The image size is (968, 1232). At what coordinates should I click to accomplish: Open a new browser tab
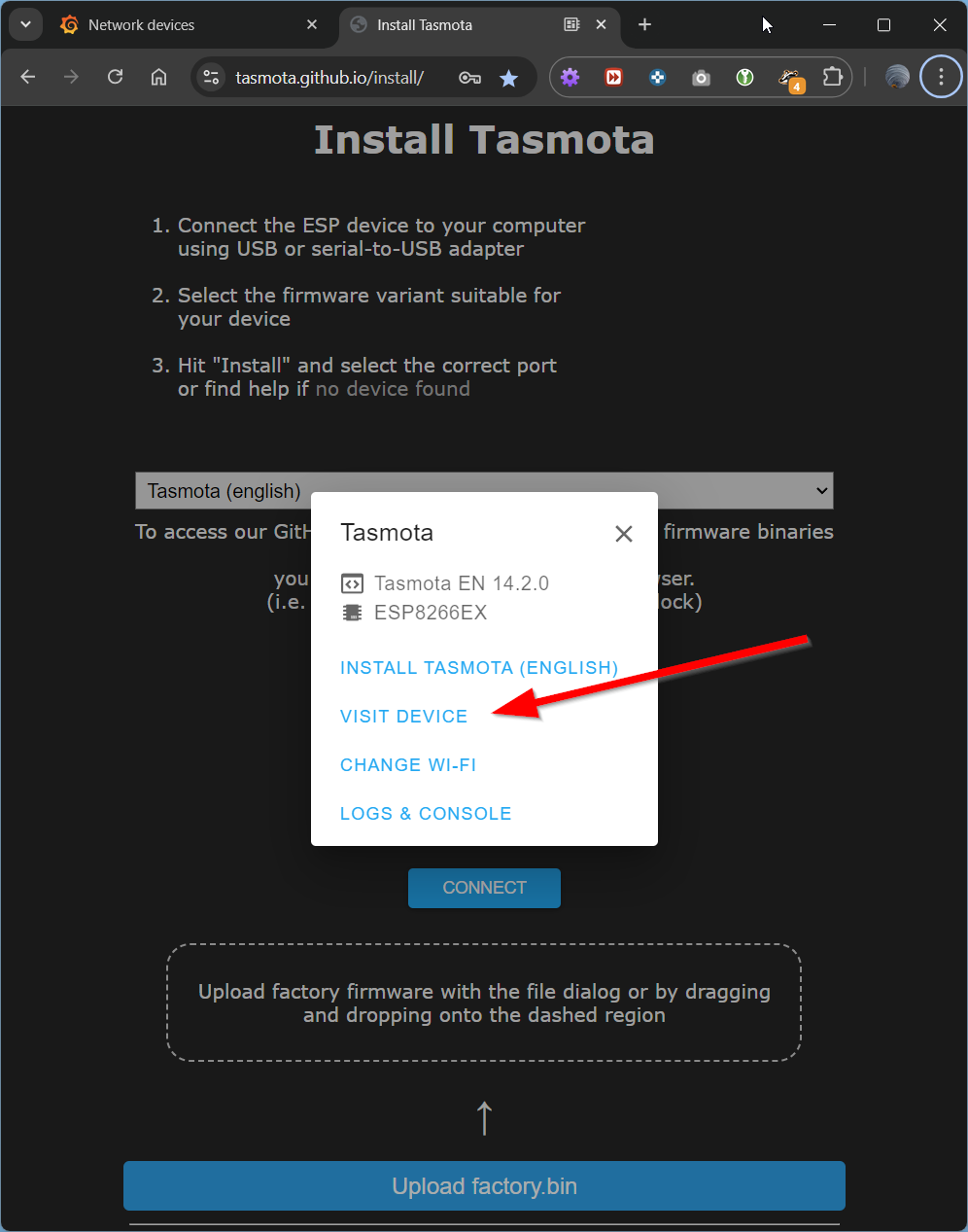(644, 24)
